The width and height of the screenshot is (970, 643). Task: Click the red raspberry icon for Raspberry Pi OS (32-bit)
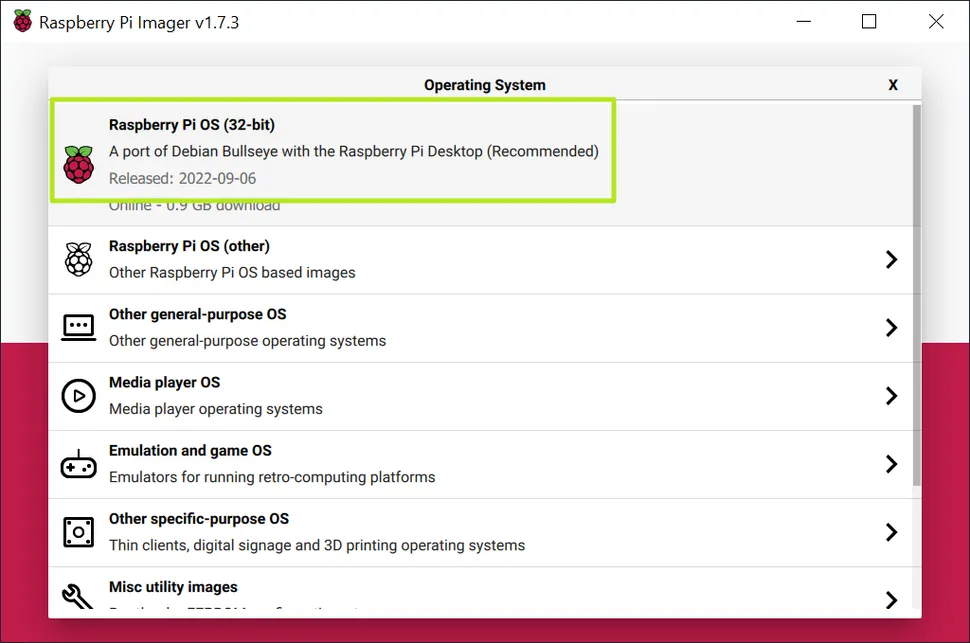(x=79, y=164)
